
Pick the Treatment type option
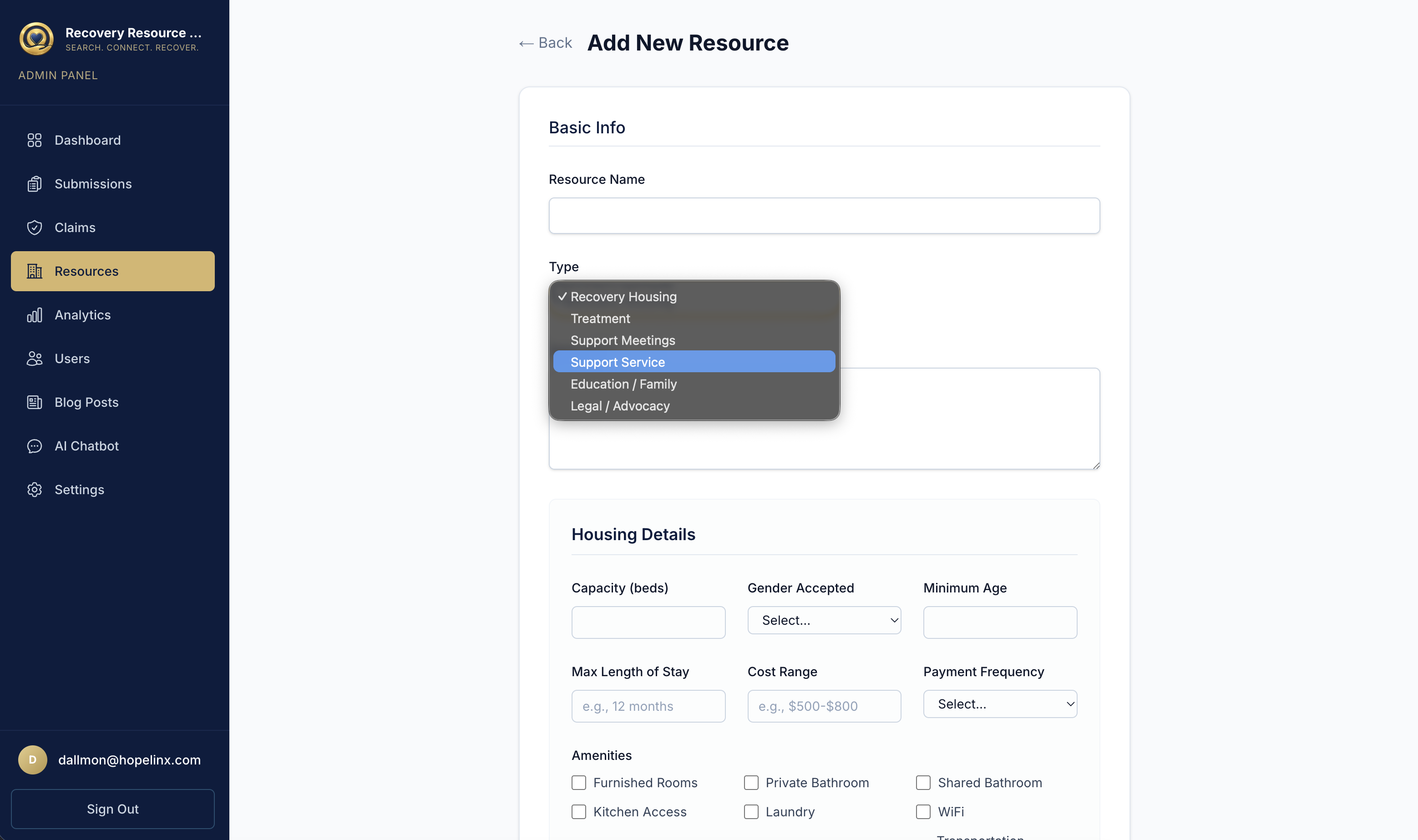600,319
